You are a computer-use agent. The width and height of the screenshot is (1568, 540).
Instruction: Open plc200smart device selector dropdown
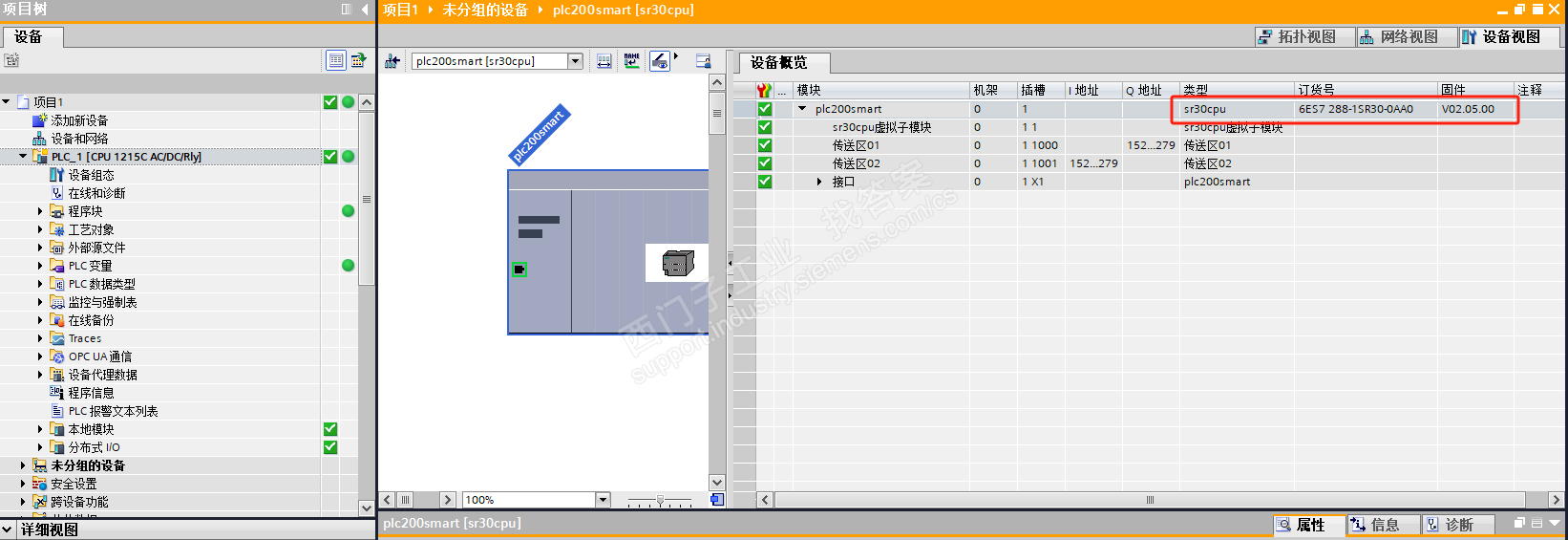[575, 61]
